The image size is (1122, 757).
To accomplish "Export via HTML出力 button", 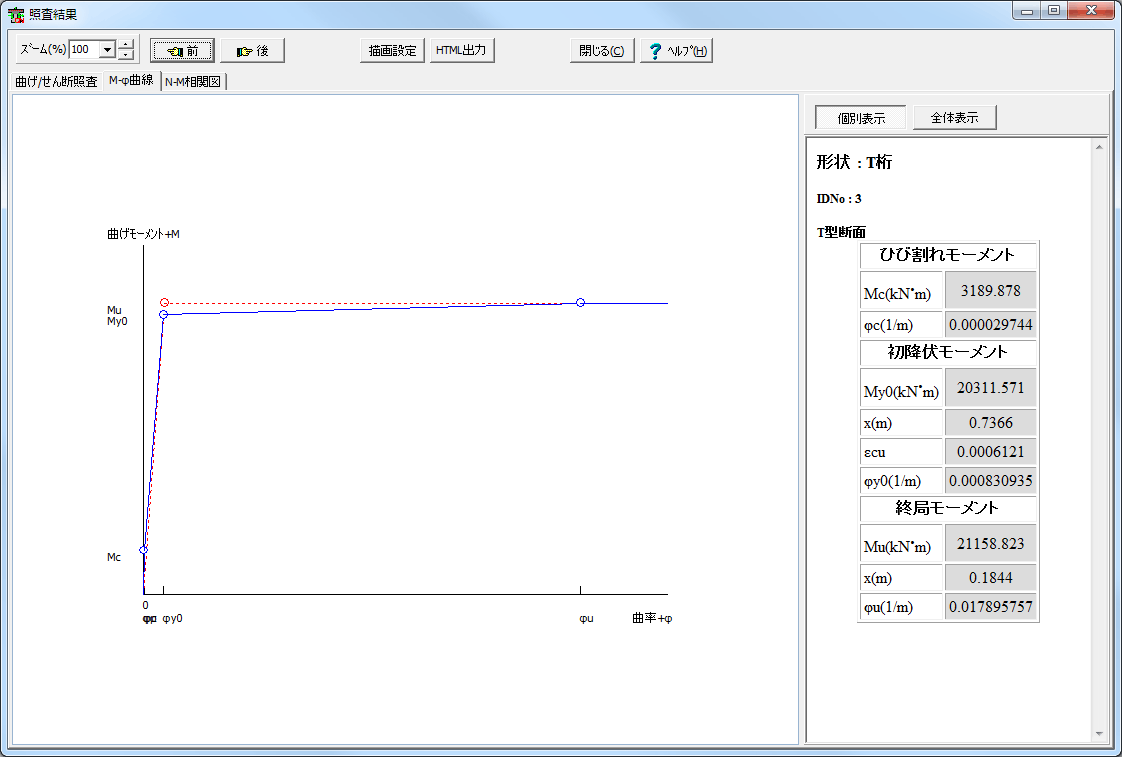I will click(462, 50).
